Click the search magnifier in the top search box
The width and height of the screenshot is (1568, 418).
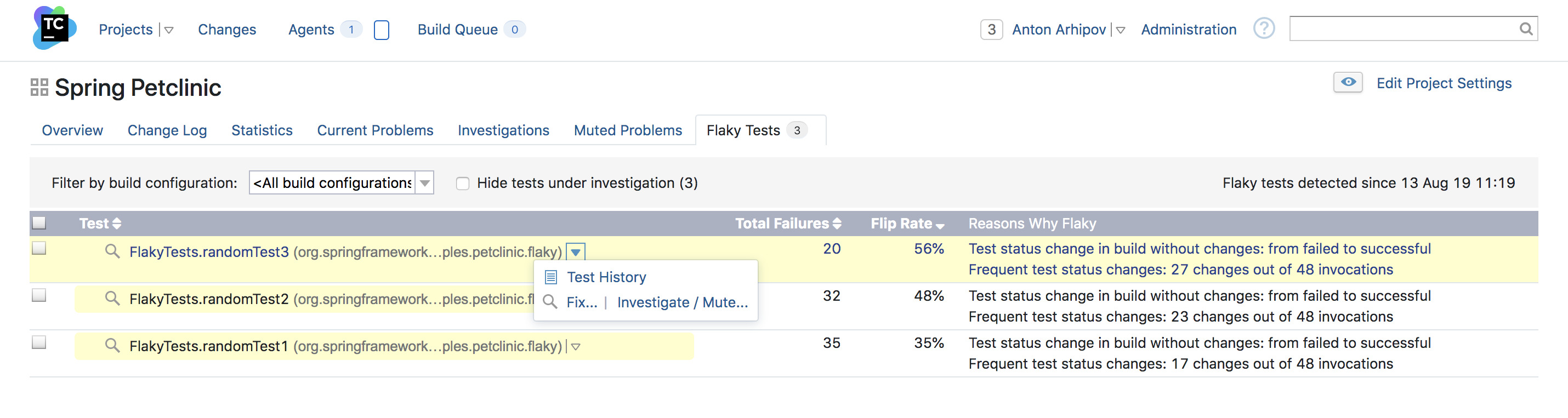(1525, 28)
